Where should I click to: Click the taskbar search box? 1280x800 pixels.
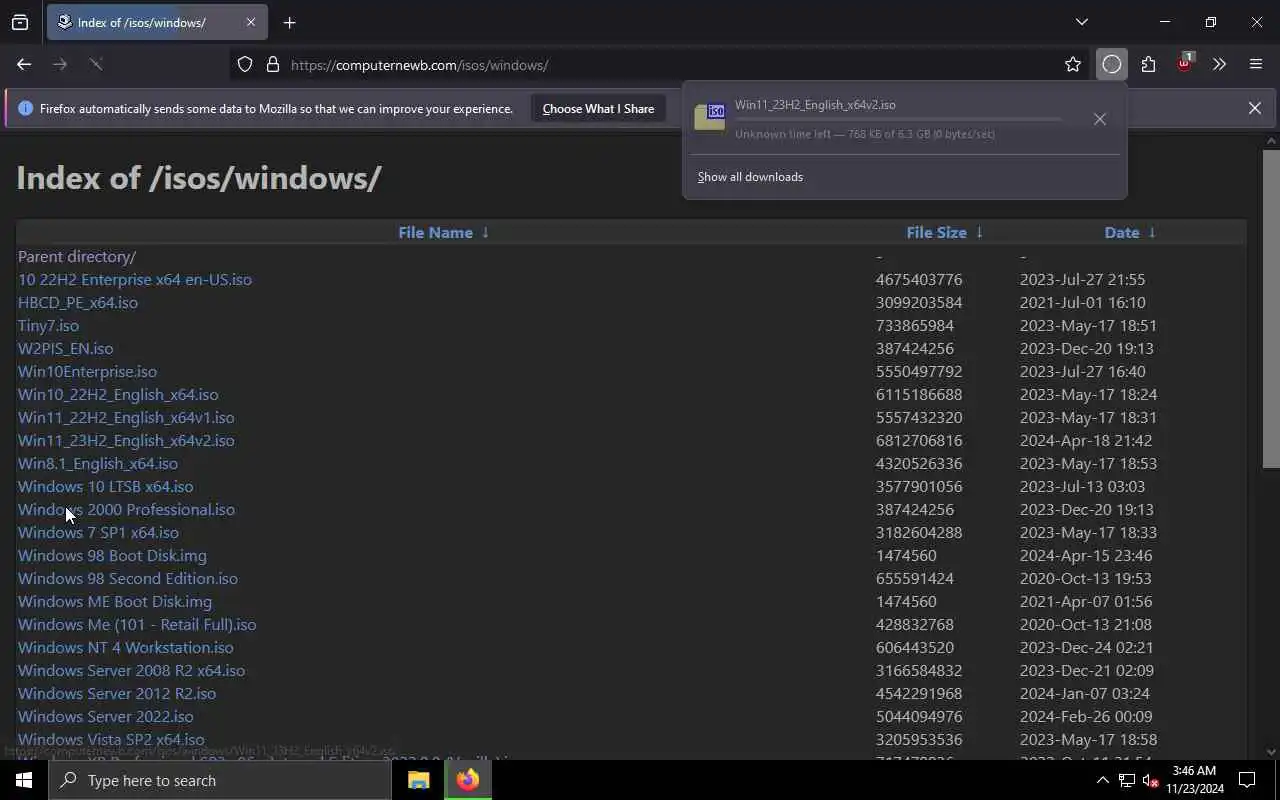click(220, 780)
